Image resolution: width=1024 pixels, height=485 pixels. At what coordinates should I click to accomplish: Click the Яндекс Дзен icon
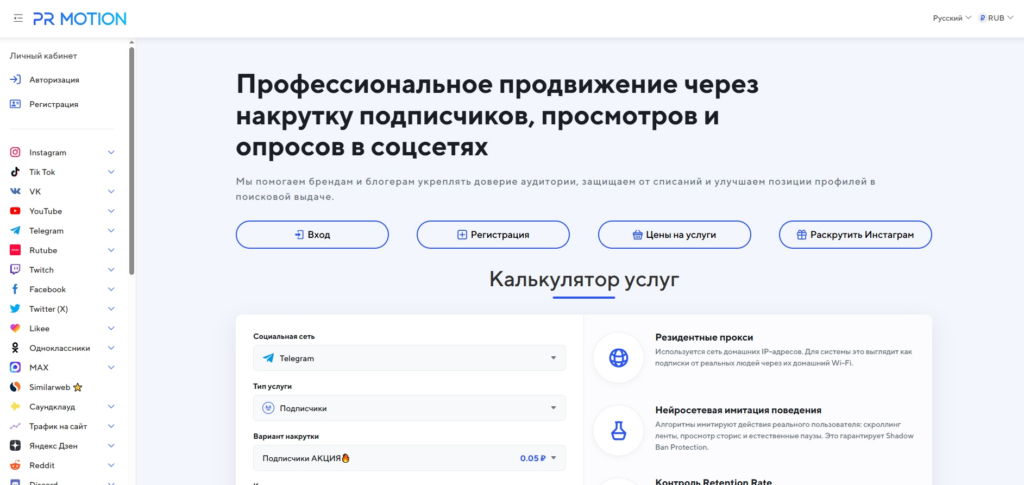click(x=15, y=446)
